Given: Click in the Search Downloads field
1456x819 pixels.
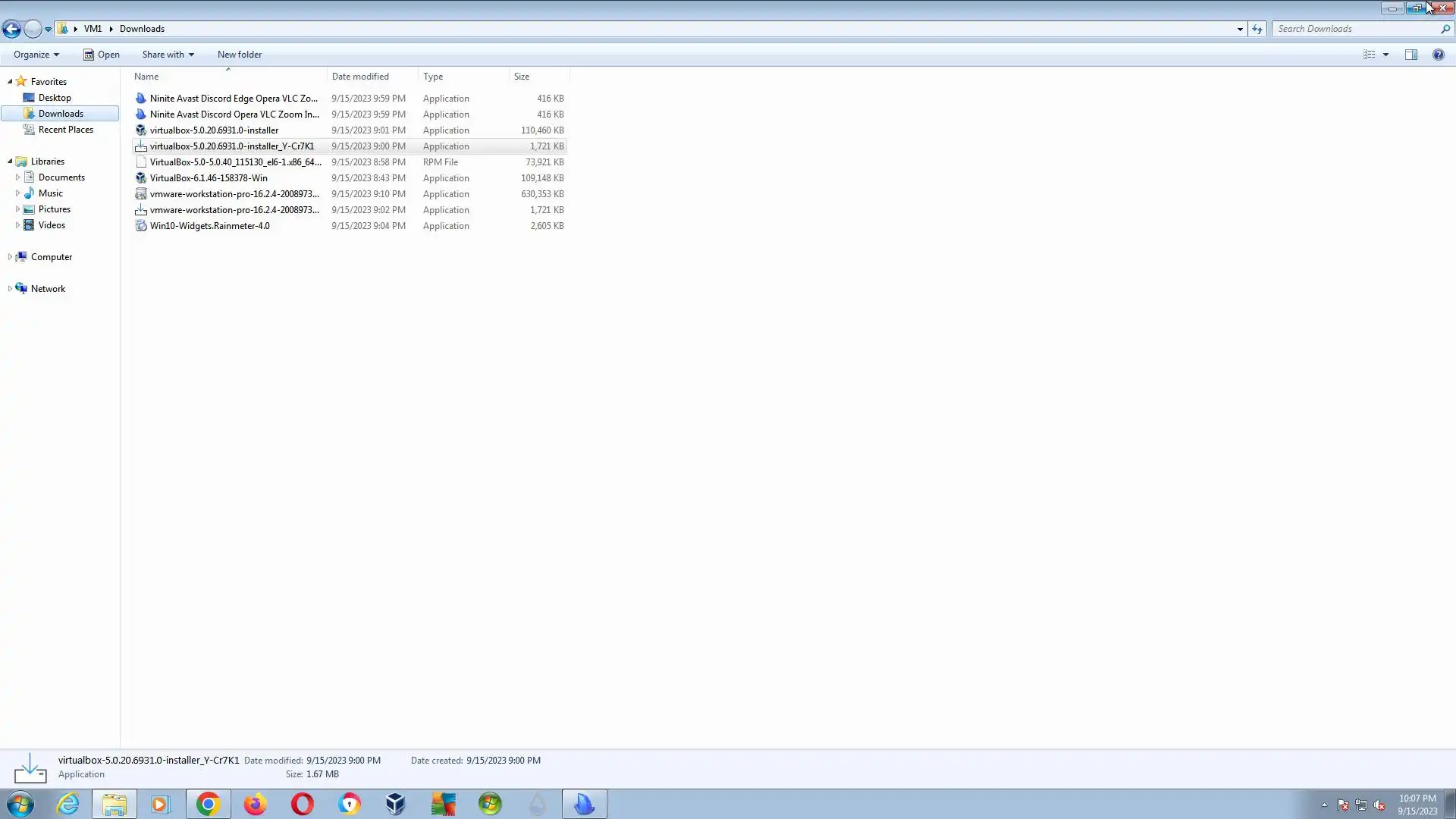Looking at the screenshot, I should point(1354,29).
